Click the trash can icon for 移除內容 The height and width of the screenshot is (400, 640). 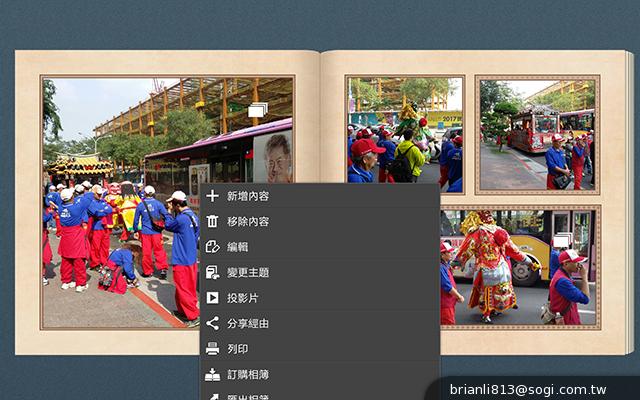pos(212,221)
